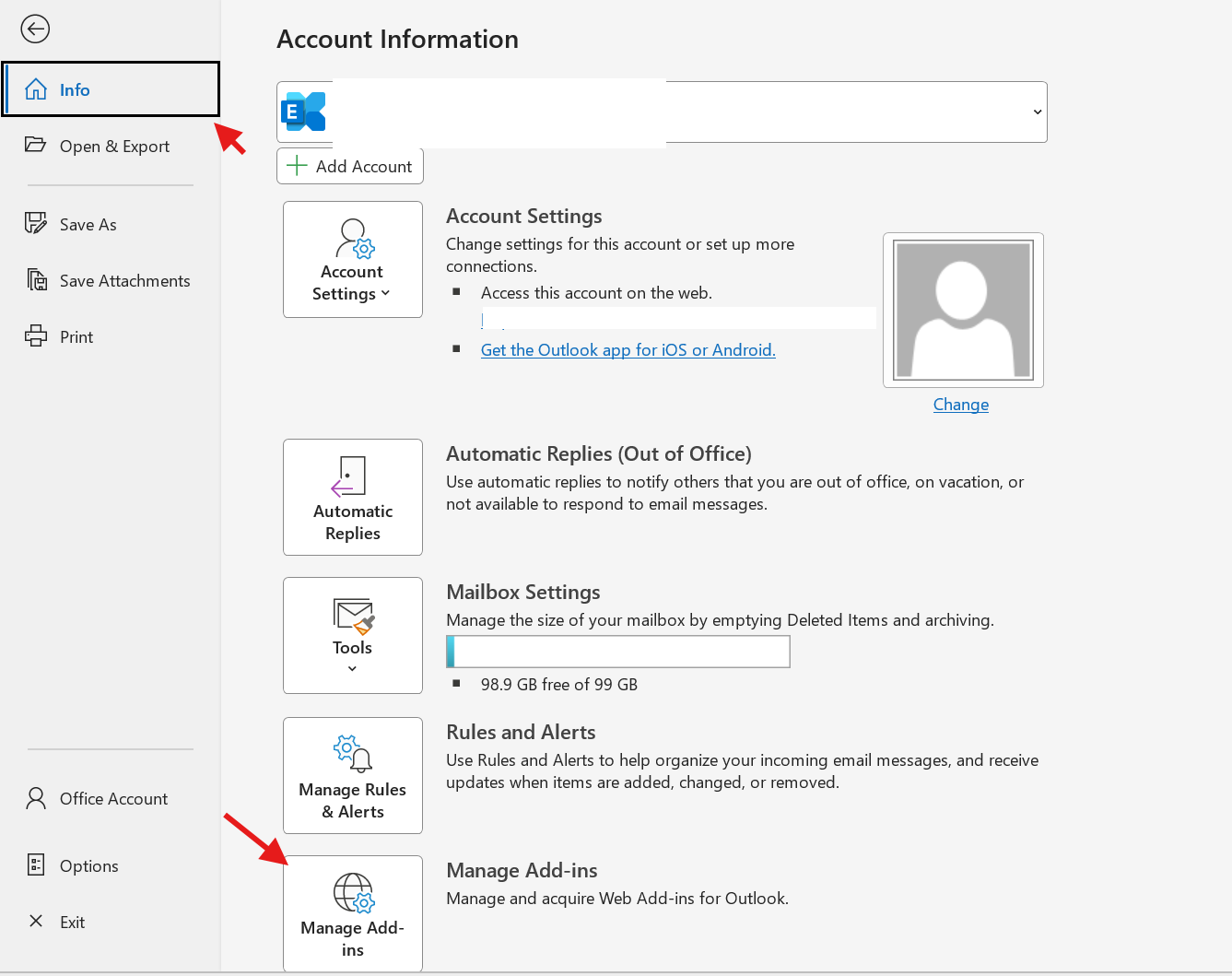This screenshot has height=976, width=1232.
Task: Expand the Tools mailbox dropdown
Action: [x=353, y=636]
